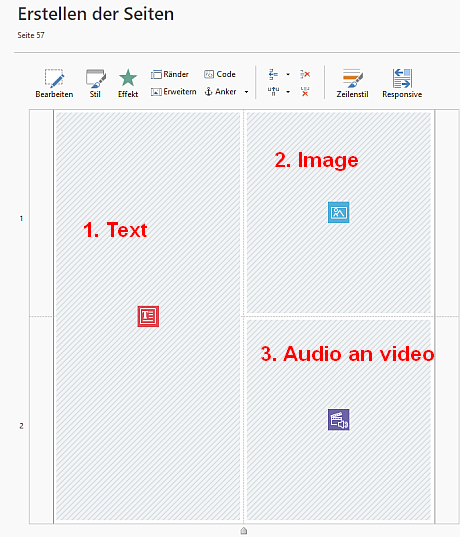Expand the insert column dropdown arrow

click(x=288, y=92)
